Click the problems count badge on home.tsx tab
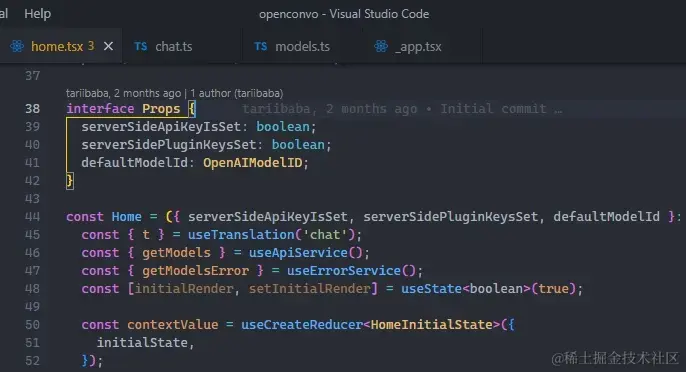The width and height of the screenshot is (686, 372). (91, 46)
